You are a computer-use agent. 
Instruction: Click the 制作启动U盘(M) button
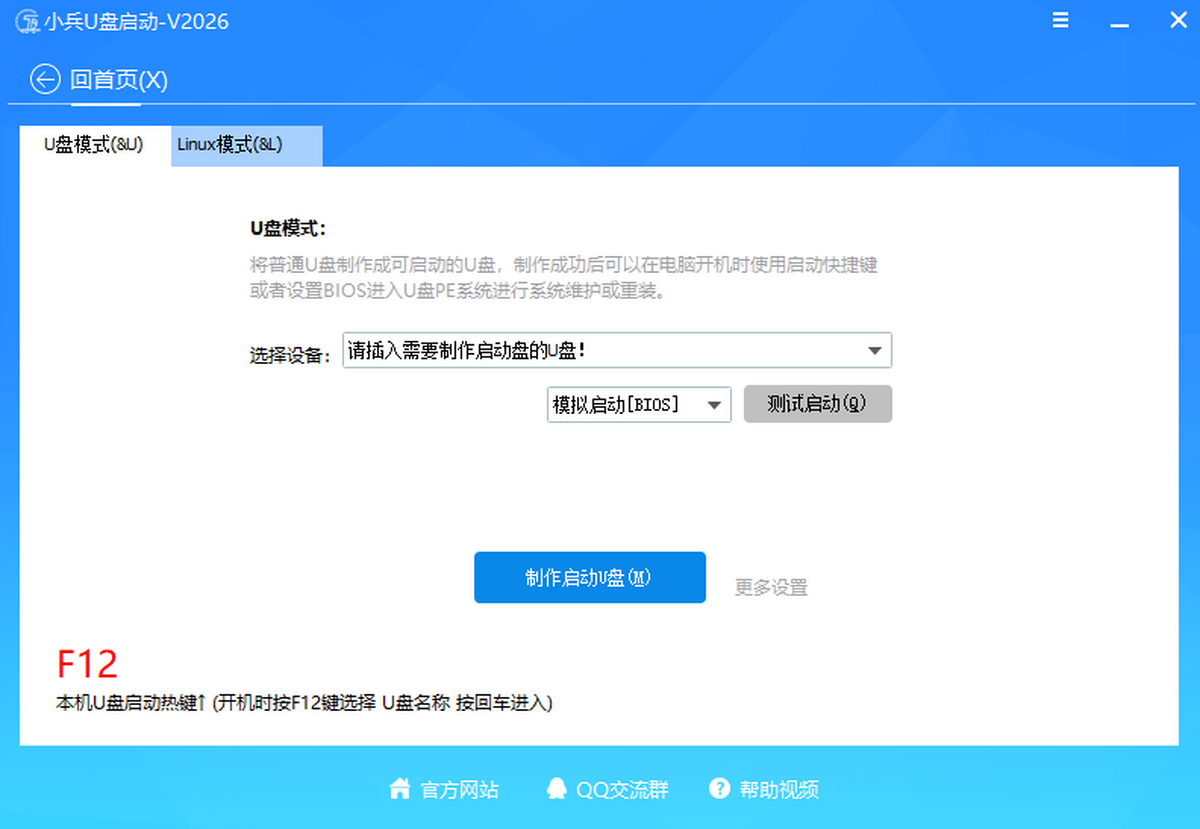click(590, 577)
